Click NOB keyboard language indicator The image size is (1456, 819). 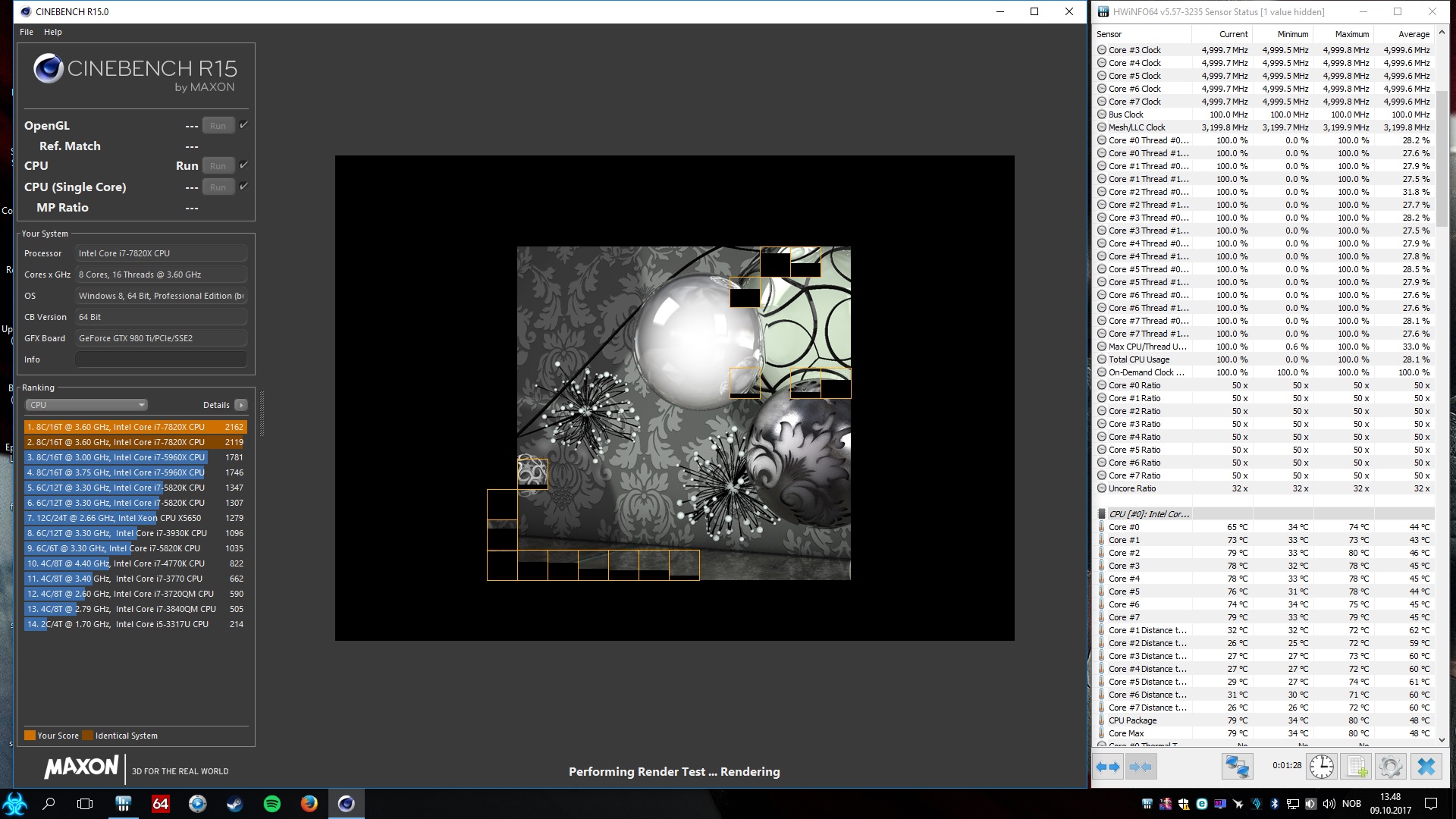1351,804
